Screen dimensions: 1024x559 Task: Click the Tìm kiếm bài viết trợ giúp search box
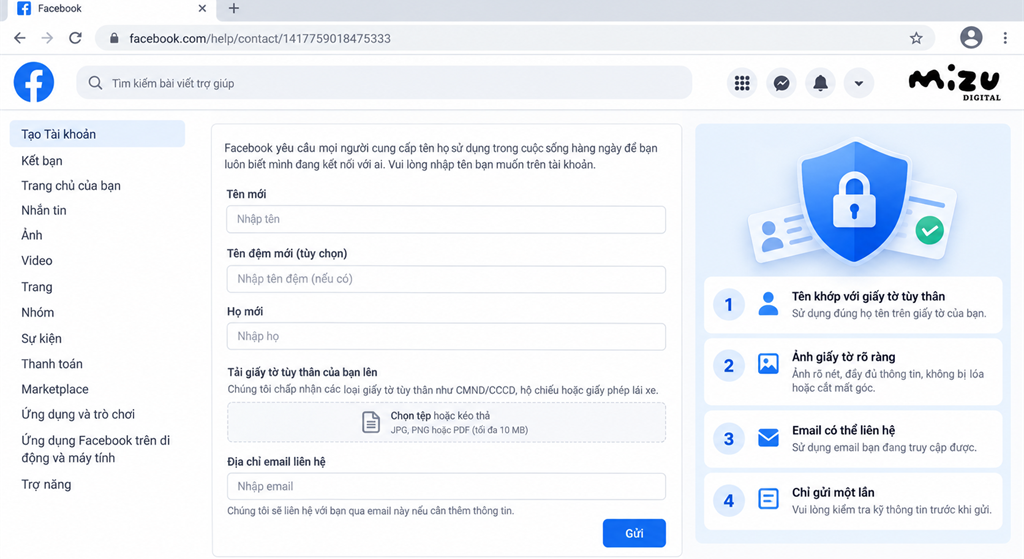click(384, 83)
